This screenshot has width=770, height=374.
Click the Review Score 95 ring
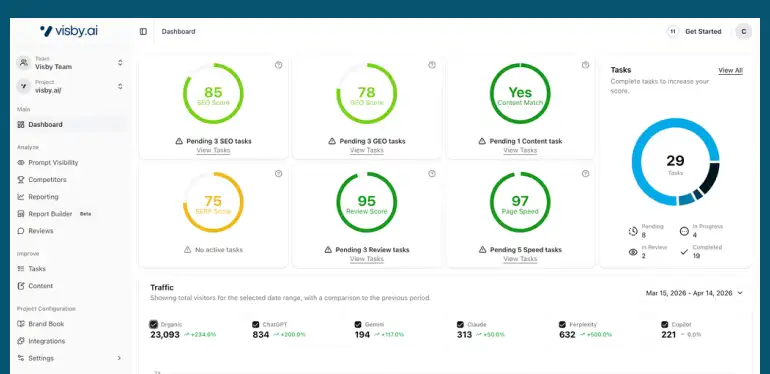coord(367,202)
